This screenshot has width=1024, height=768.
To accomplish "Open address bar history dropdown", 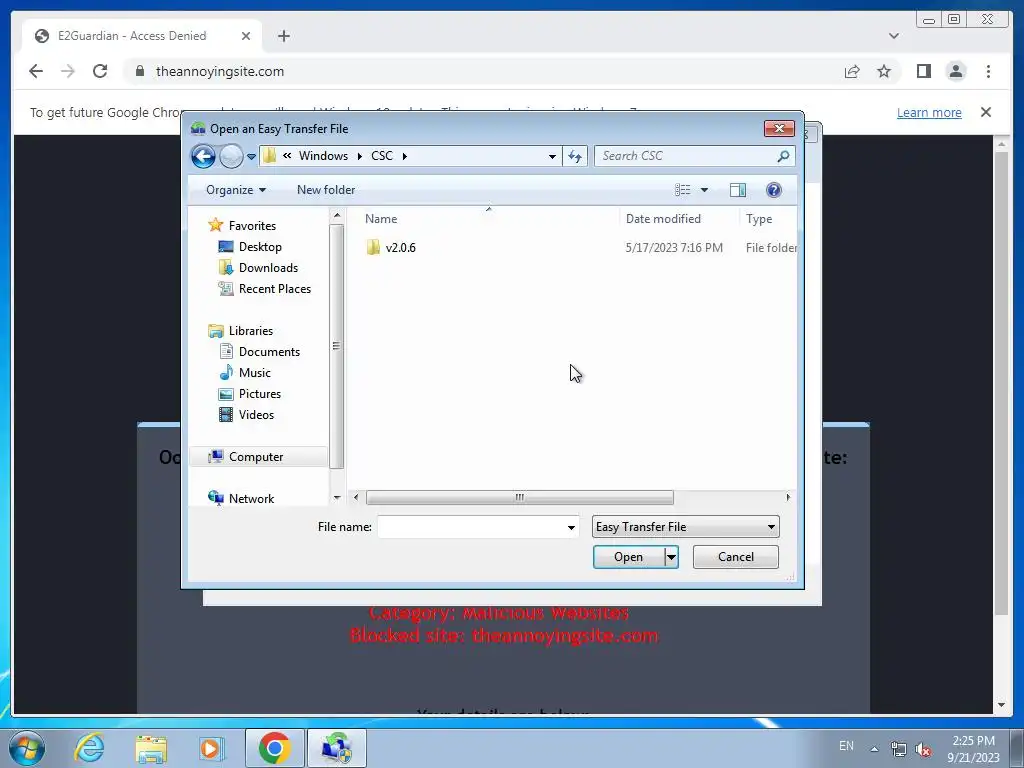I will point(552,157).
